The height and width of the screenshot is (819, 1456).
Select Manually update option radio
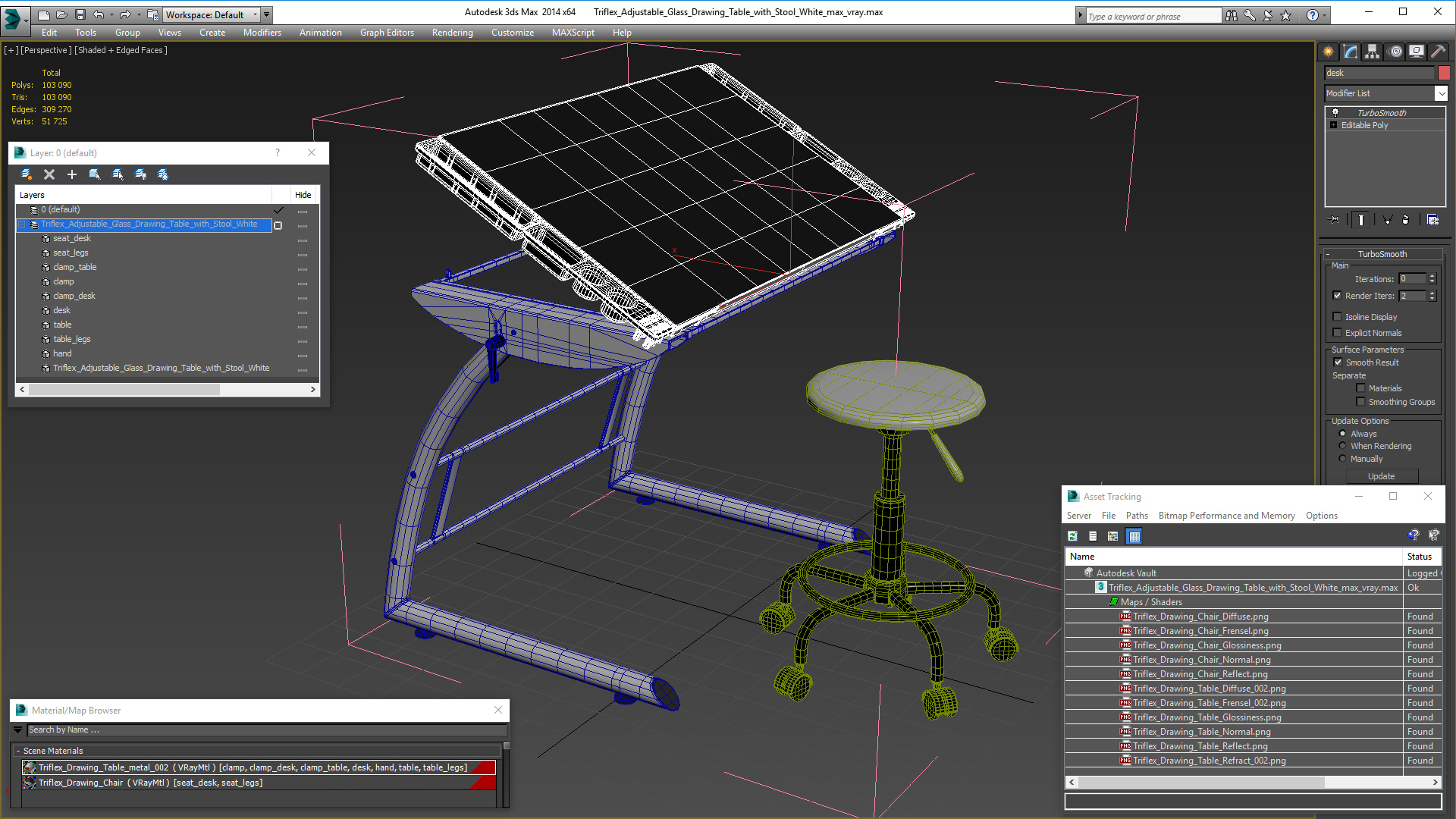[1342, 459]
